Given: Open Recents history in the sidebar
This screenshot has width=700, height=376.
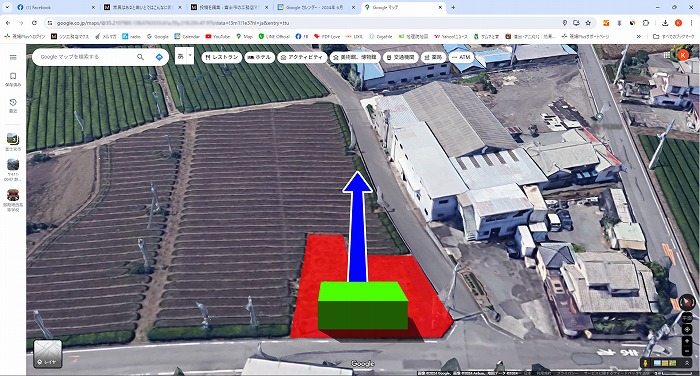Looking at the screenshot, I should coord(13,105).
